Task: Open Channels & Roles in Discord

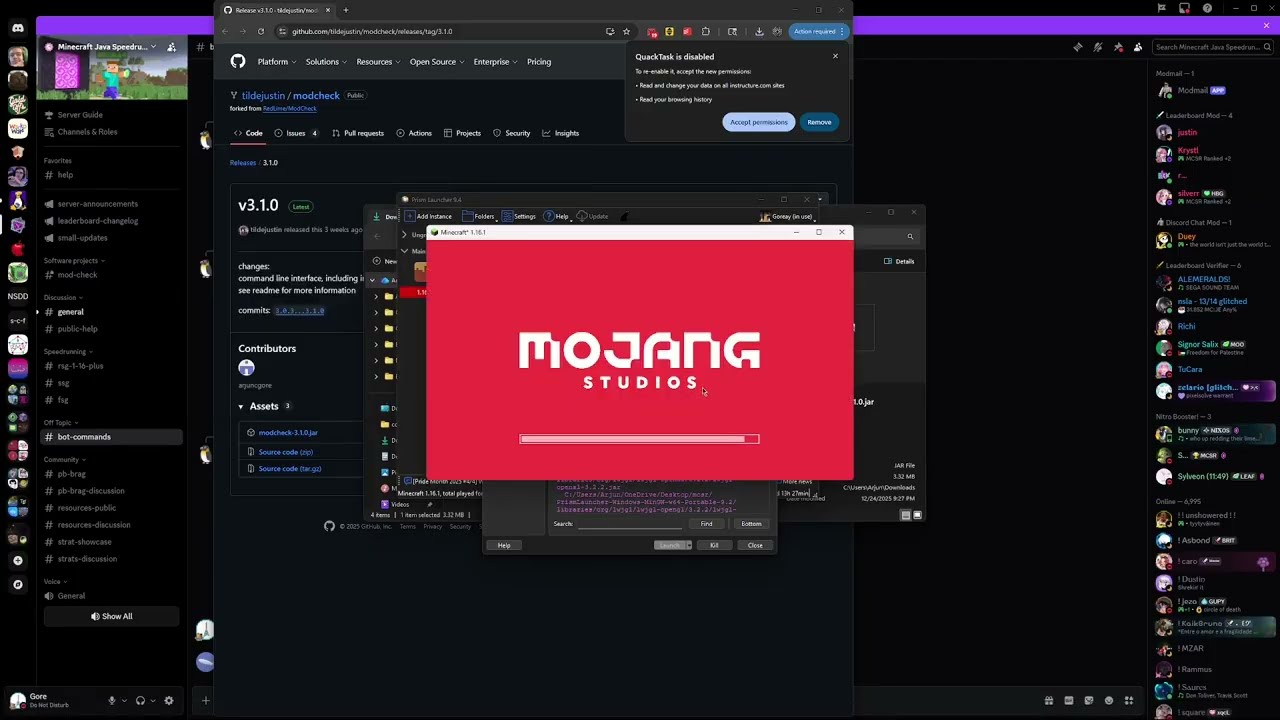Action: (87, 132)
